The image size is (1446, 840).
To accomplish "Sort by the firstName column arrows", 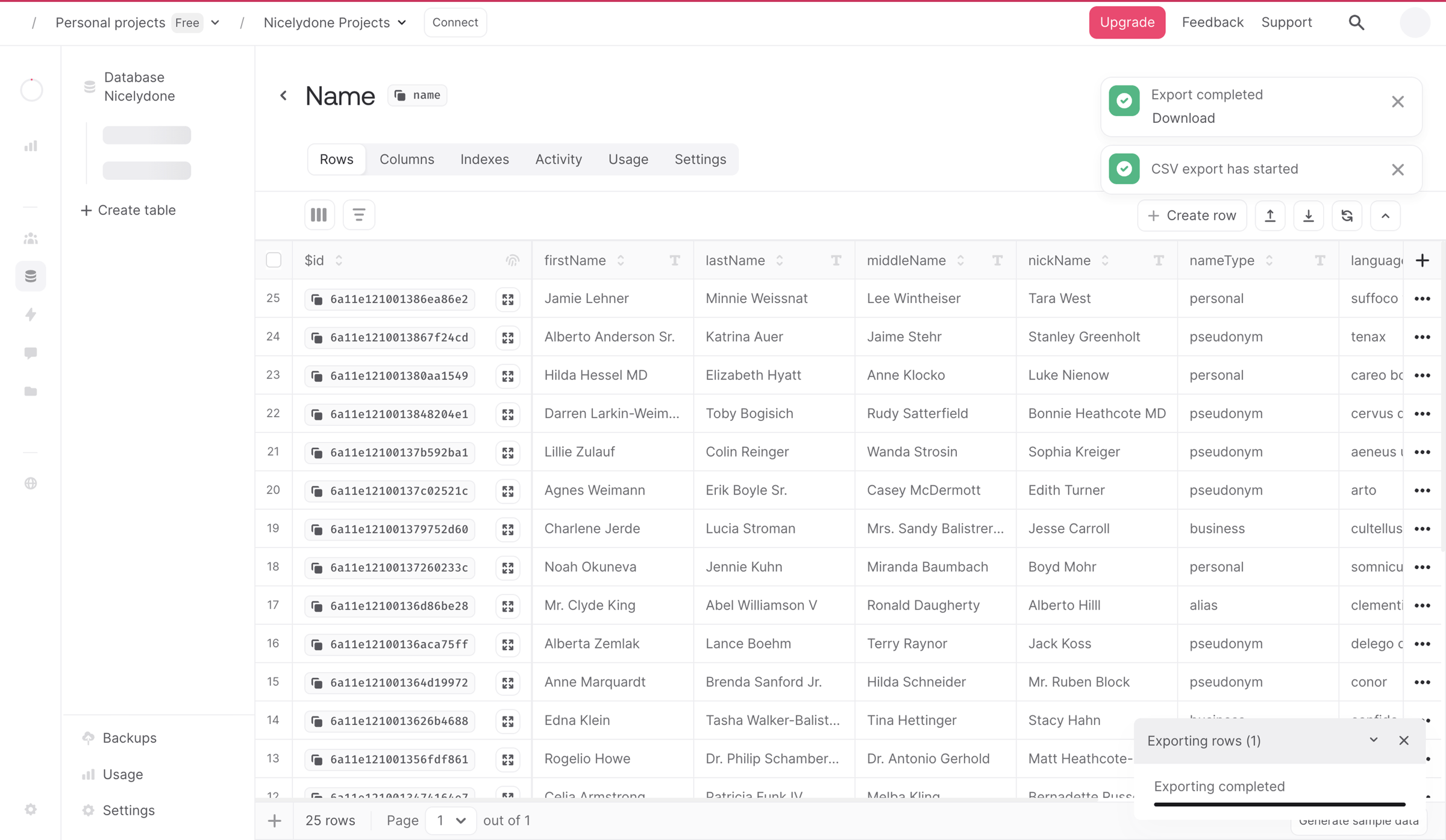I will 621,260.
